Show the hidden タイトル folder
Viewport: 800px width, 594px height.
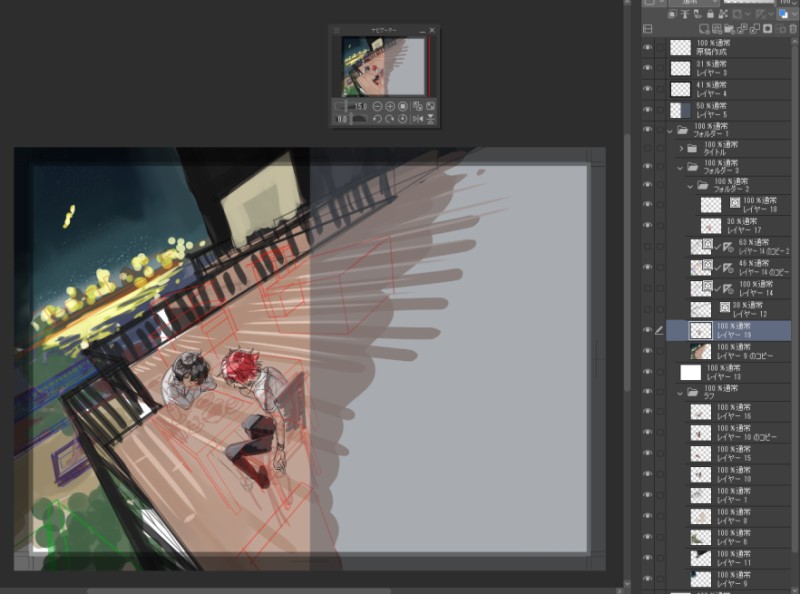(x=647, y=148)
